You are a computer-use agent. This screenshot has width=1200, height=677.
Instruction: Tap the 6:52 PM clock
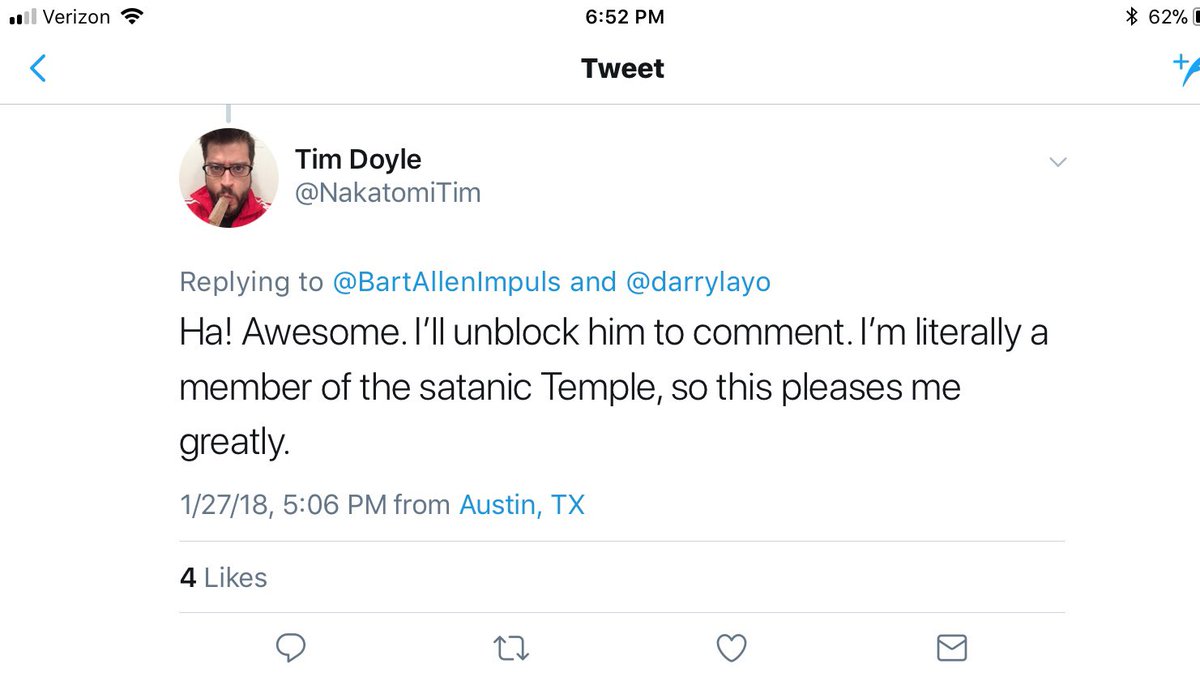pyautogui.click(x=624, y=16)
